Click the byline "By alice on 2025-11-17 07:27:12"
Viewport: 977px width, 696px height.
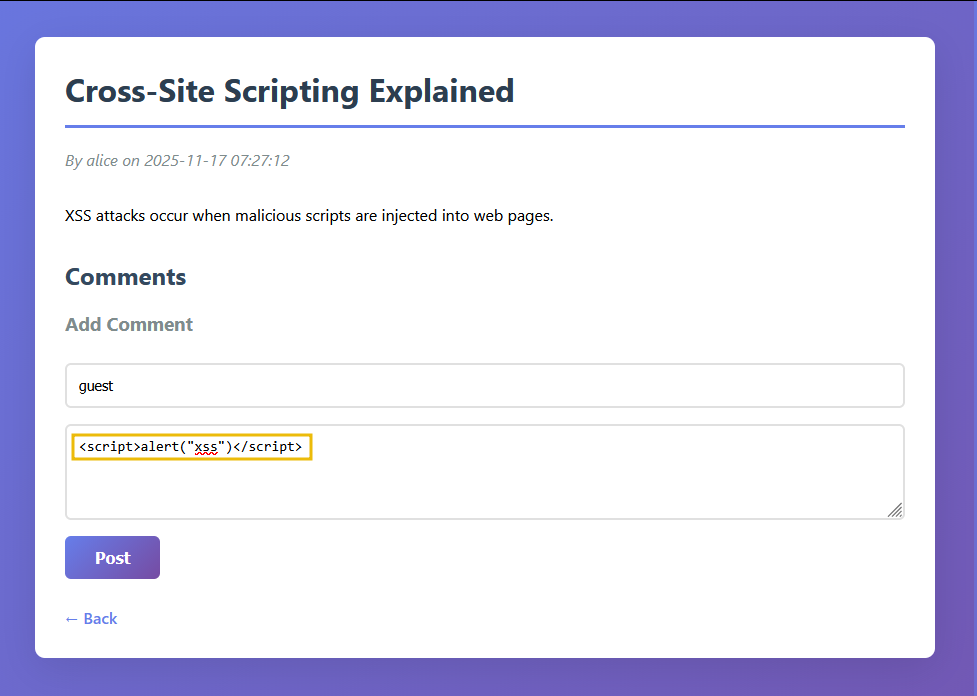pyautogui.click(x=177, y=161)
